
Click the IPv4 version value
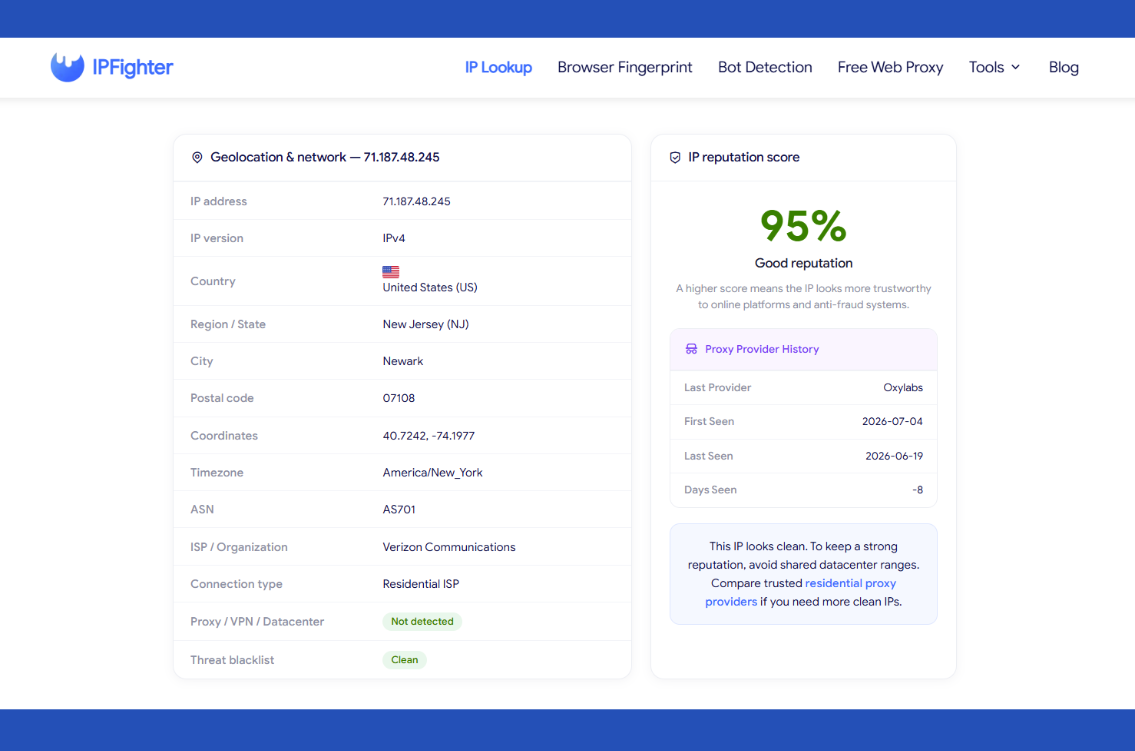394,238
